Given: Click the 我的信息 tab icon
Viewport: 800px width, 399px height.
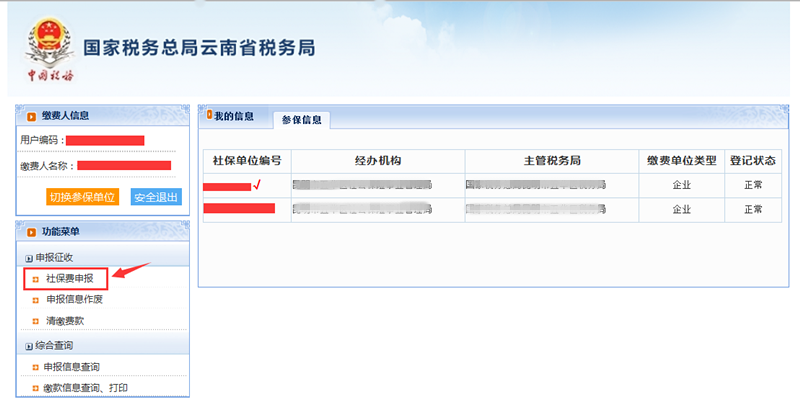Looking at the screenshot, I should (209, 115).
